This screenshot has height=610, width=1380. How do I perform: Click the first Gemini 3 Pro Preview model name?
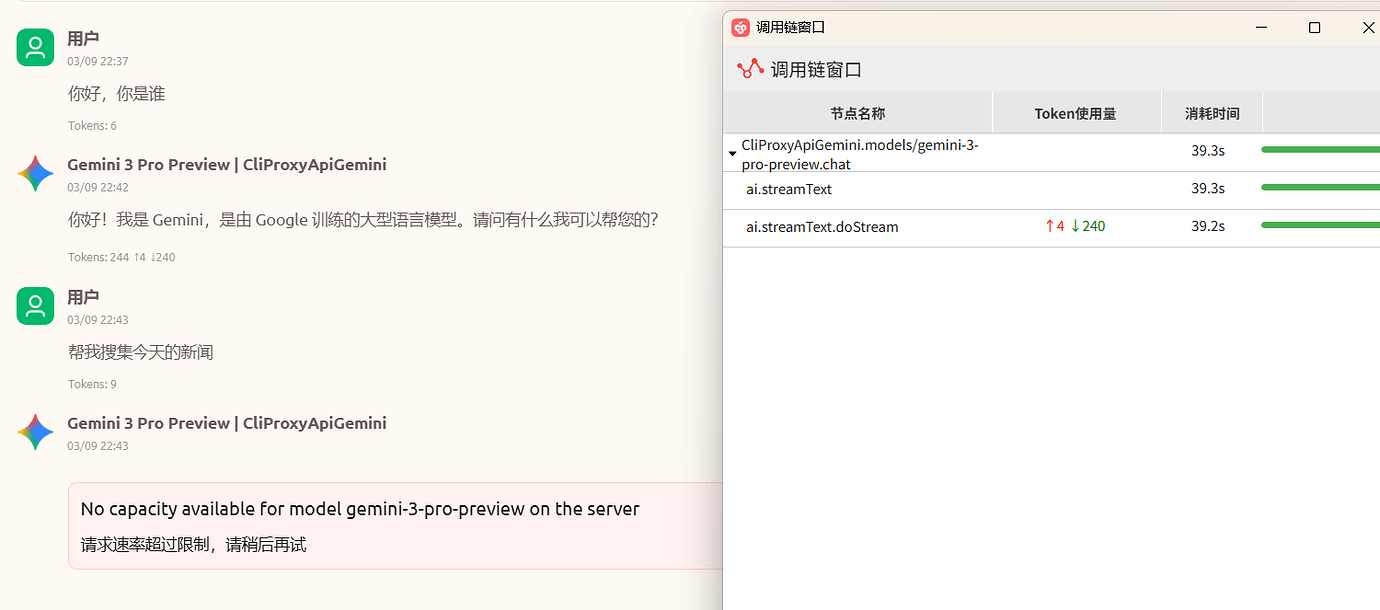[x=227, y=164]
